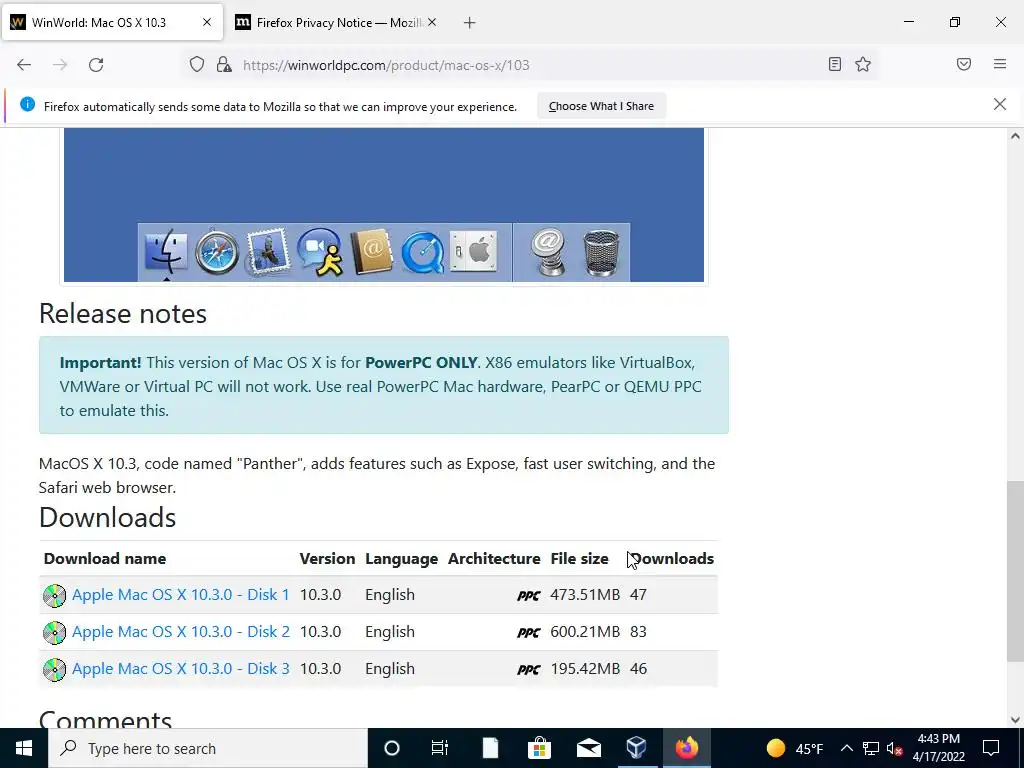
Task: Click the PPC icon in Disk 2 row
Action: tap(528, 633)
